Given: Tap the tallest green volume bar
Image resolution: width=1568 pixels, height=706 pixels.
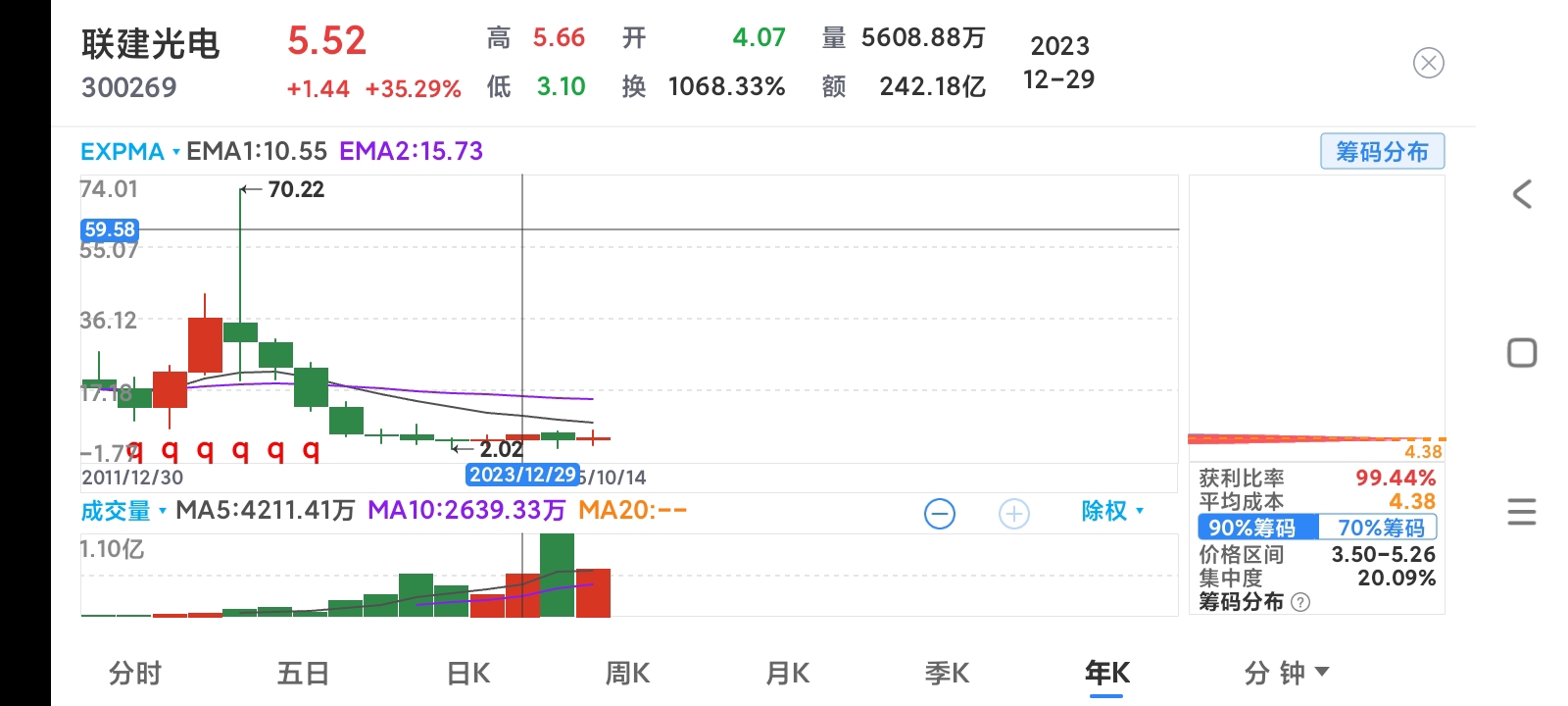Looking at the screenshot, I should tap(558, 576).
